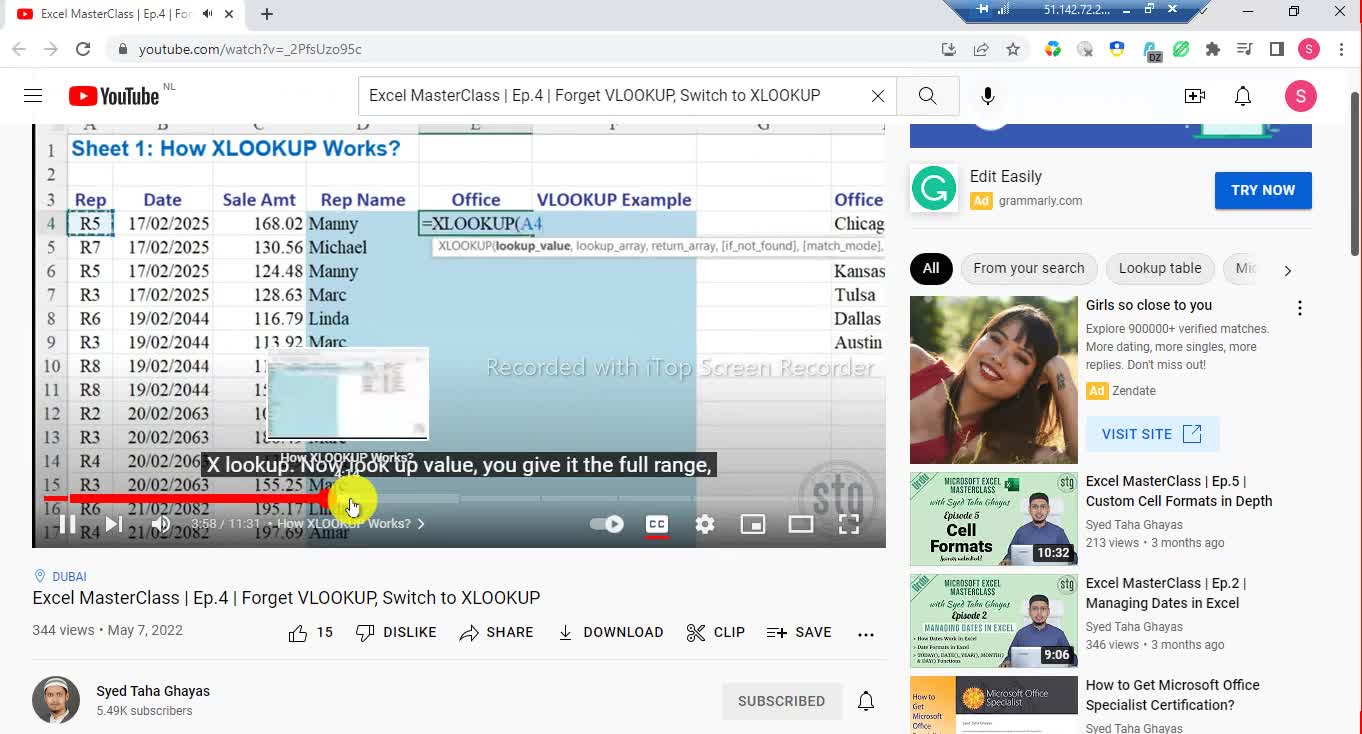This screenshot has height=734, width=1362.
Task: Open the Create video icon
Action: 1194,96
